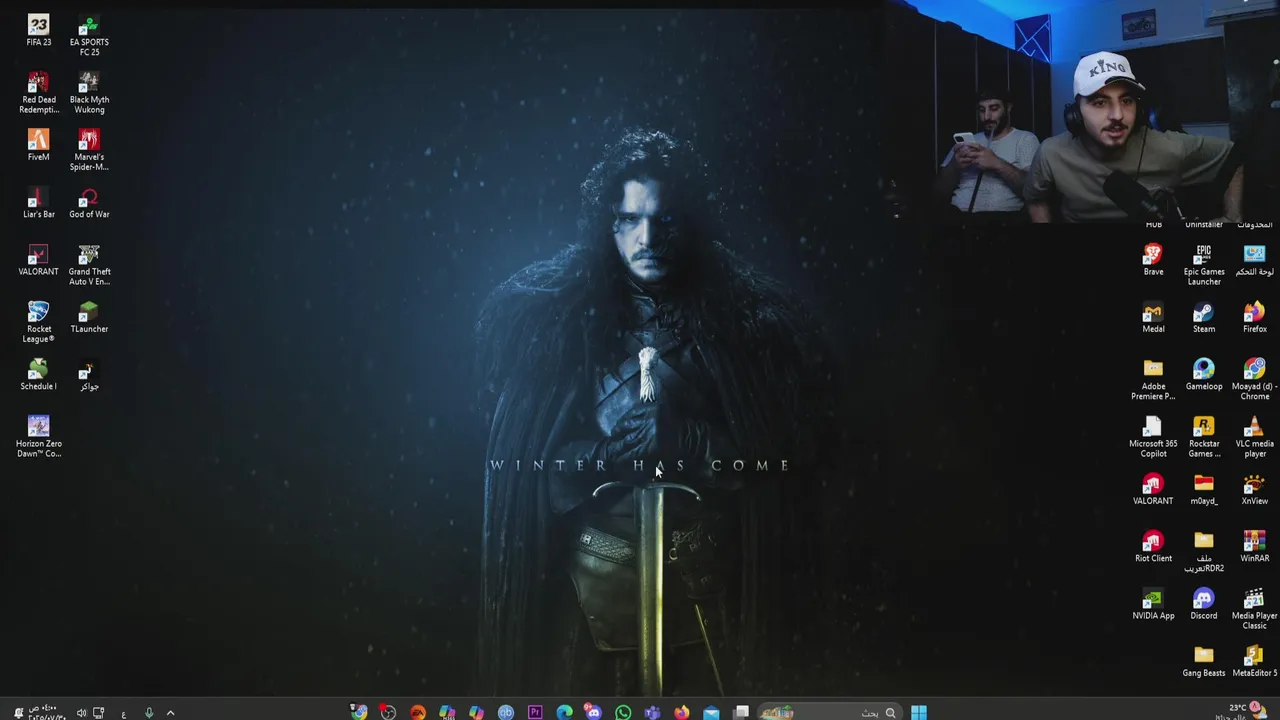Image resolution: width=1280 pixels, height=720 pixels.
Task: Launch Marvel's Spider-Man shortcut
Action: [89, 150]
